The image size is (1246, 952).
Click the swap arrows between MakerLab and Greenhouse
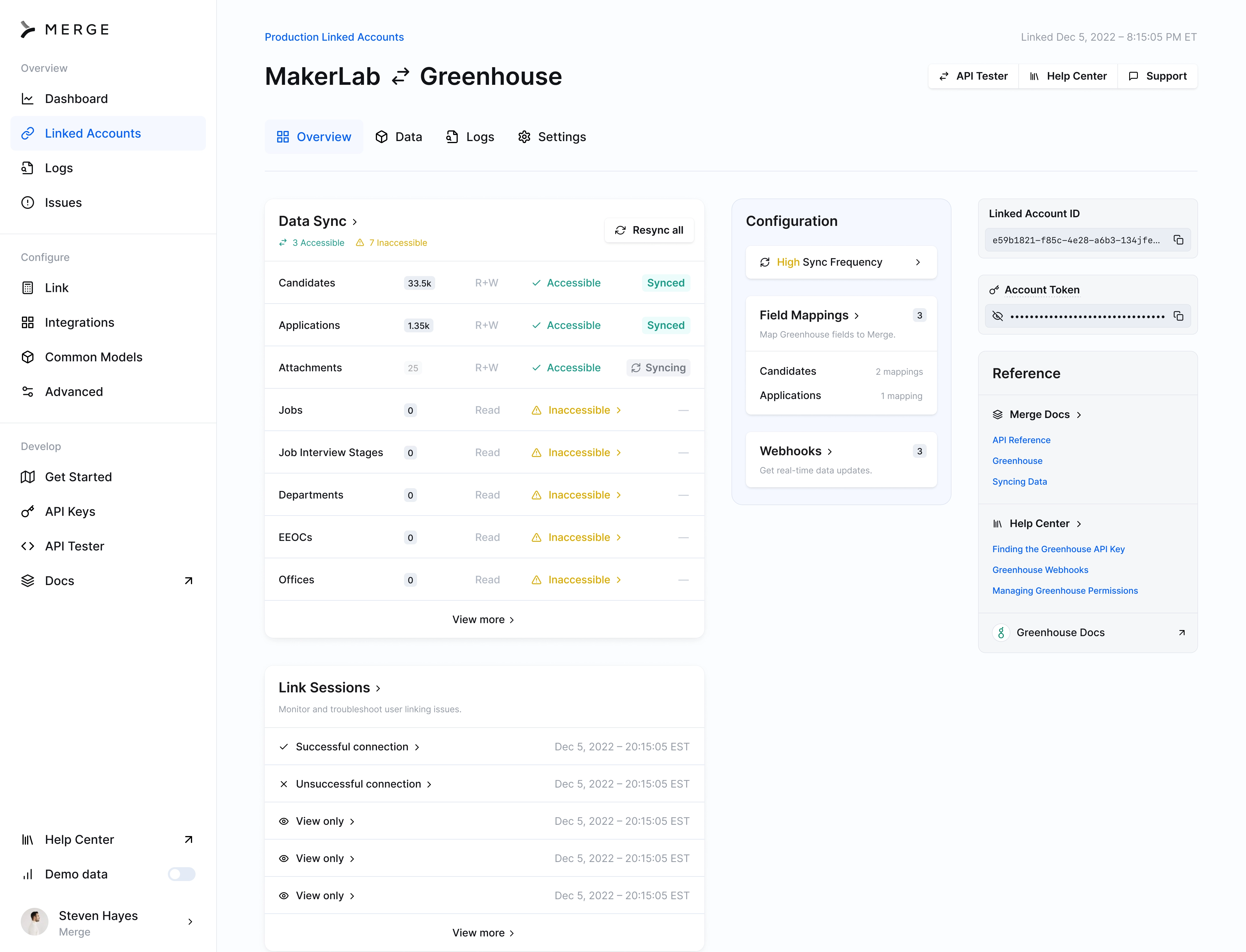401,76
